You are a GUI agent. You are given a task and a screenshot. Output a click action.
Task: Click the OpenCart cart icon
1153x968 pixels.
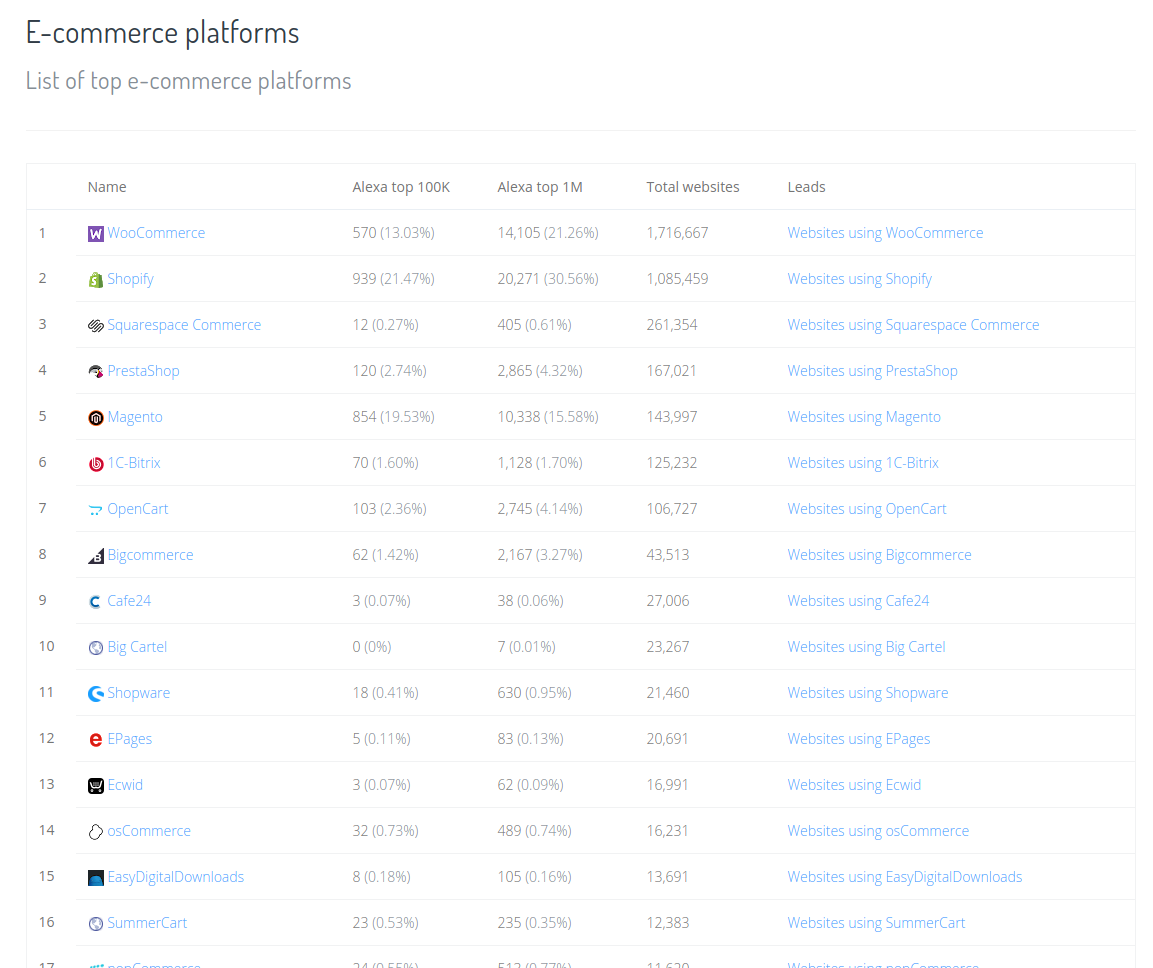(96, 510)
